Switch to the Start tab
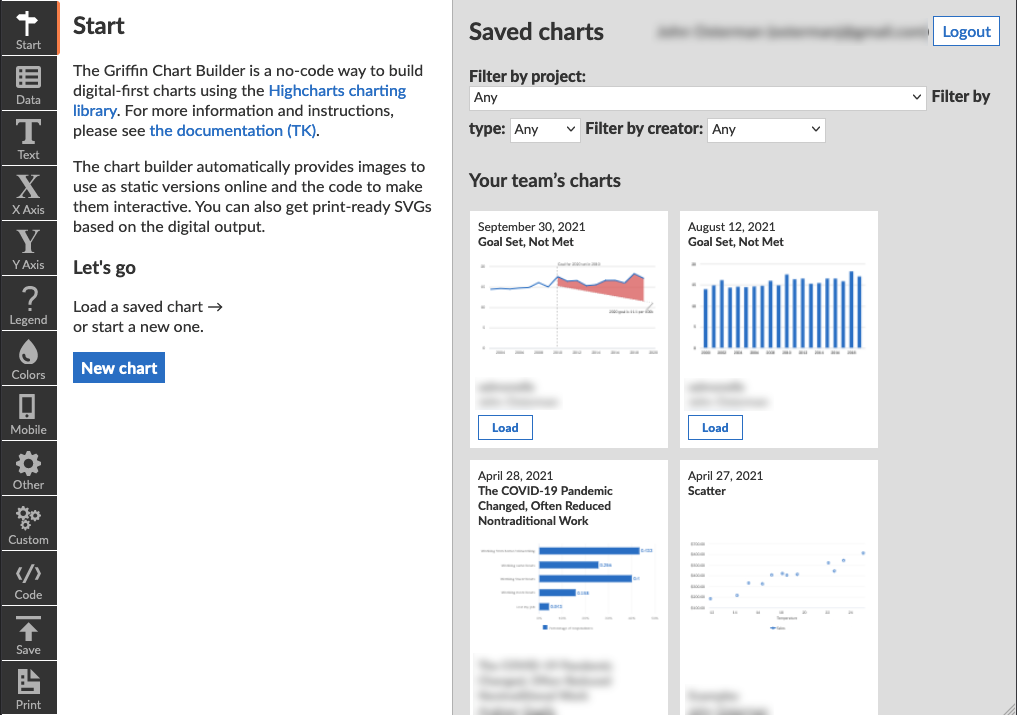The height and width of the screenshot is (715, 1017). [x=28, y=28]
